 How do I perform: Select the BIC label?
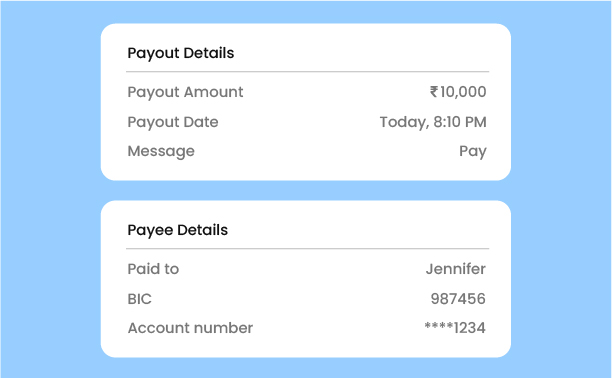(x=139, y=299)
